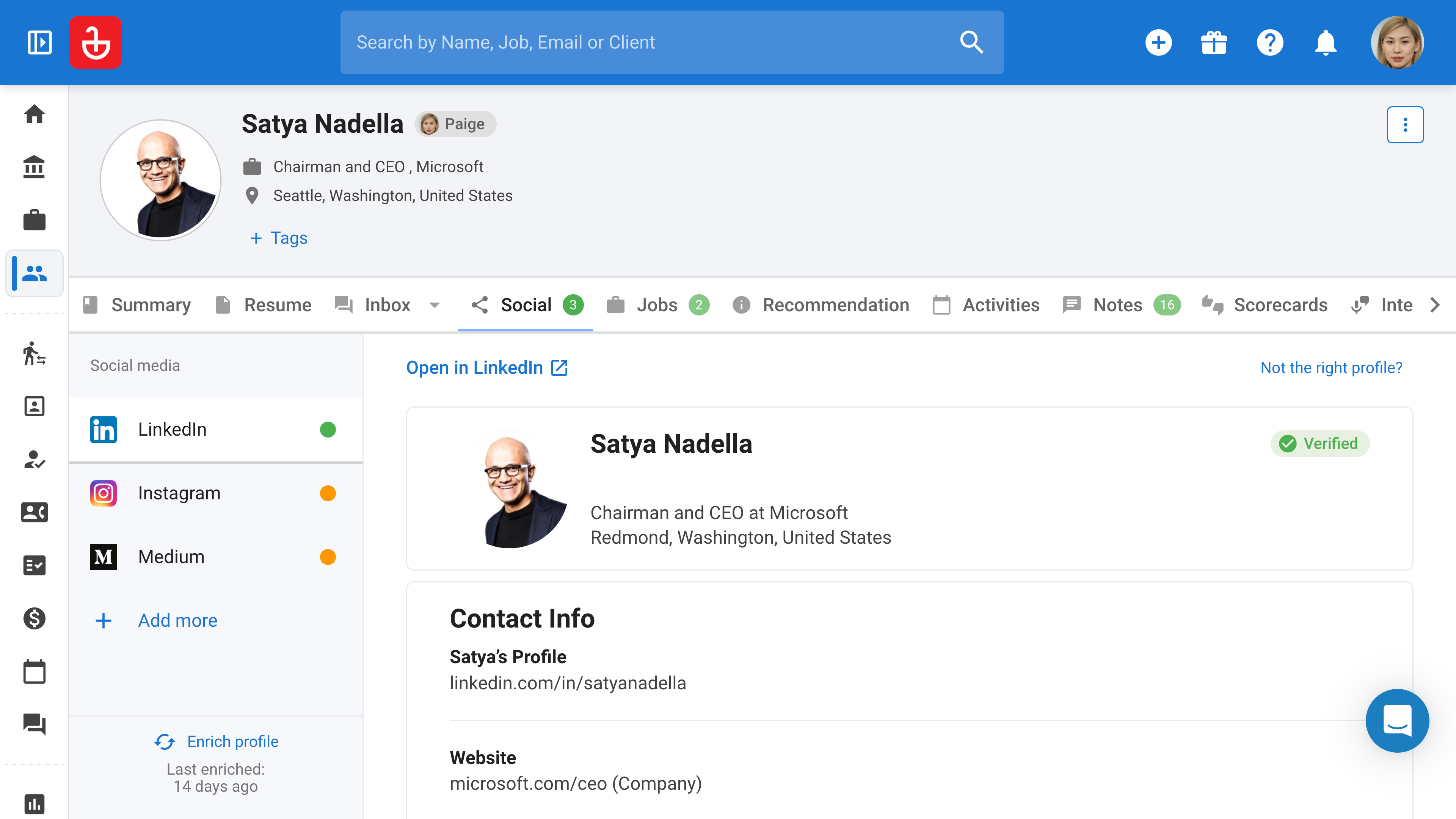
Task: Open the calendar sidebar icon
Action: (35, 672)
